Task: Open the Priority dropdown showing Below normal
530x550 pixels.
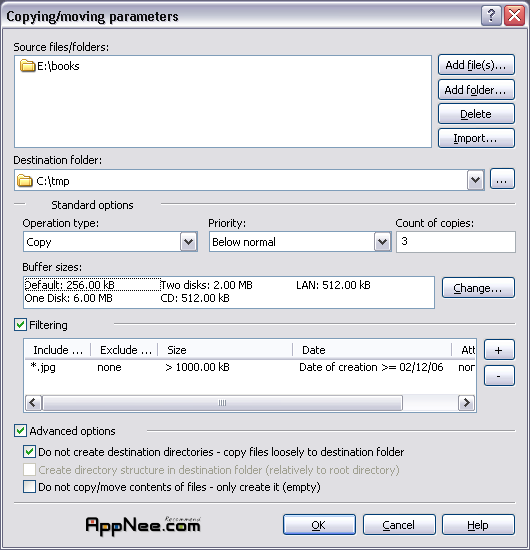Action: (382, 242)
